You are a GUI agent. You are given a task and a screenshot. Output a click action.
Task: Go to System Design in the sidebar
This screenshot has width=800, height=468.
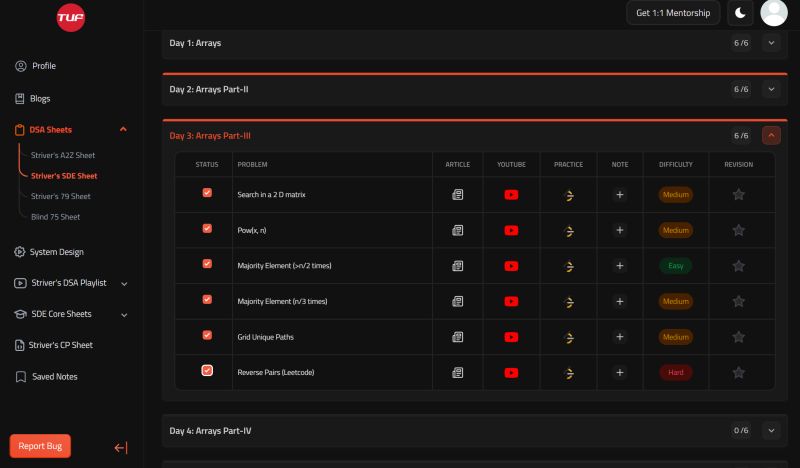click(x=57, y=252)
